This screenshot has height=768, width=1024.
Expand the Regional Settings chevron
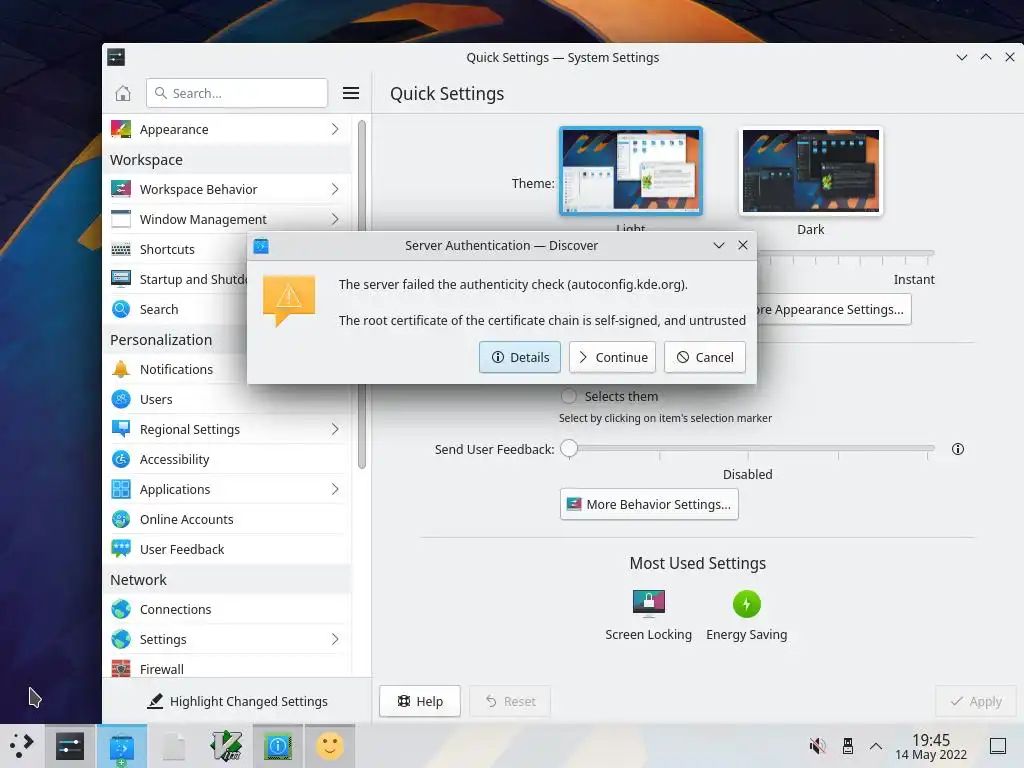(335, 429)
